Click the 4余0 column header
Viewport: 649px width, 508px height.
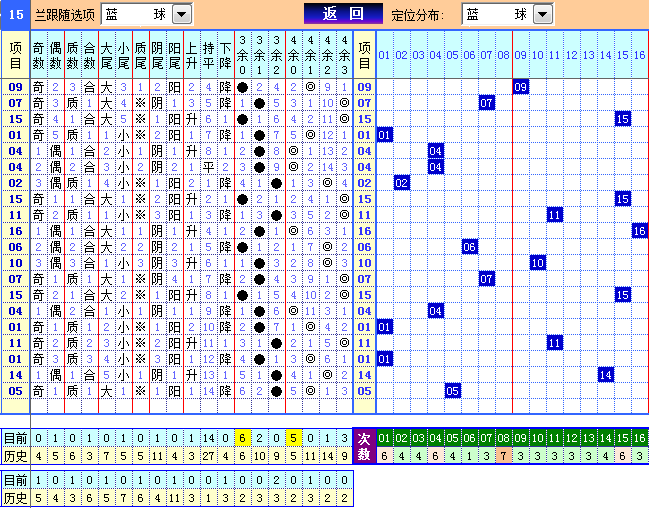coord(293,55)
